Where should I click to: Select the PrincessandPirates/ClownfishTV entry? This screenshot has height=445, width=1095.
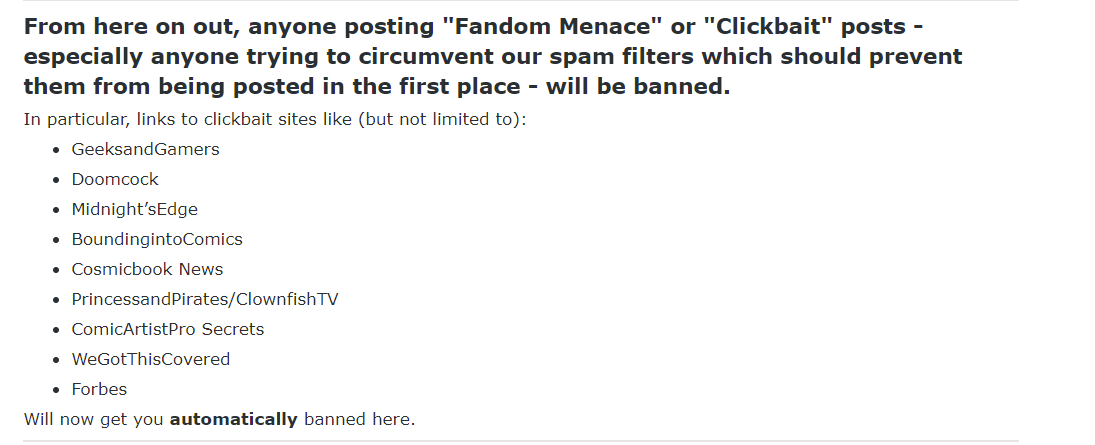205,300
